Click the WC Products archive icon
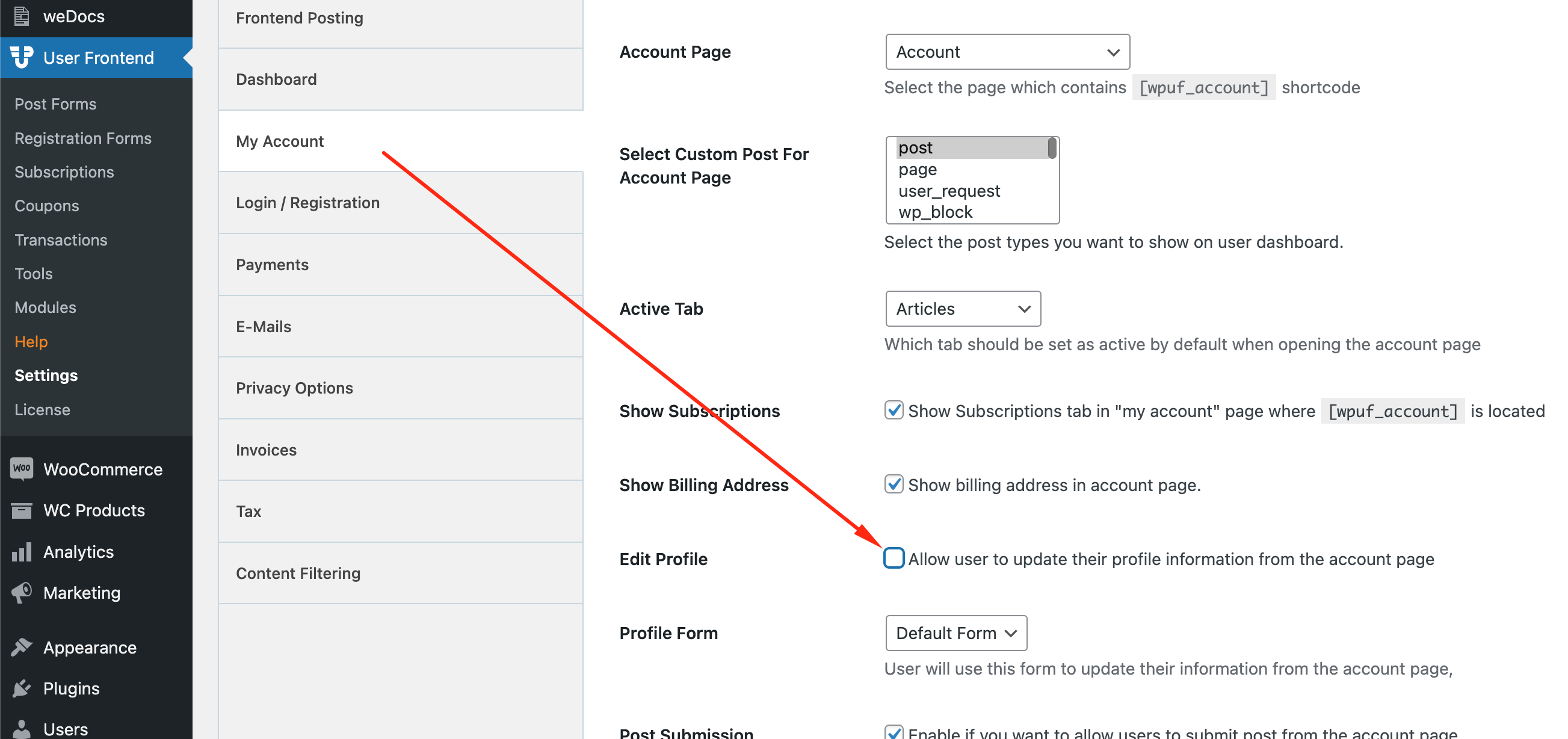1568x739 pixels. 21,510
